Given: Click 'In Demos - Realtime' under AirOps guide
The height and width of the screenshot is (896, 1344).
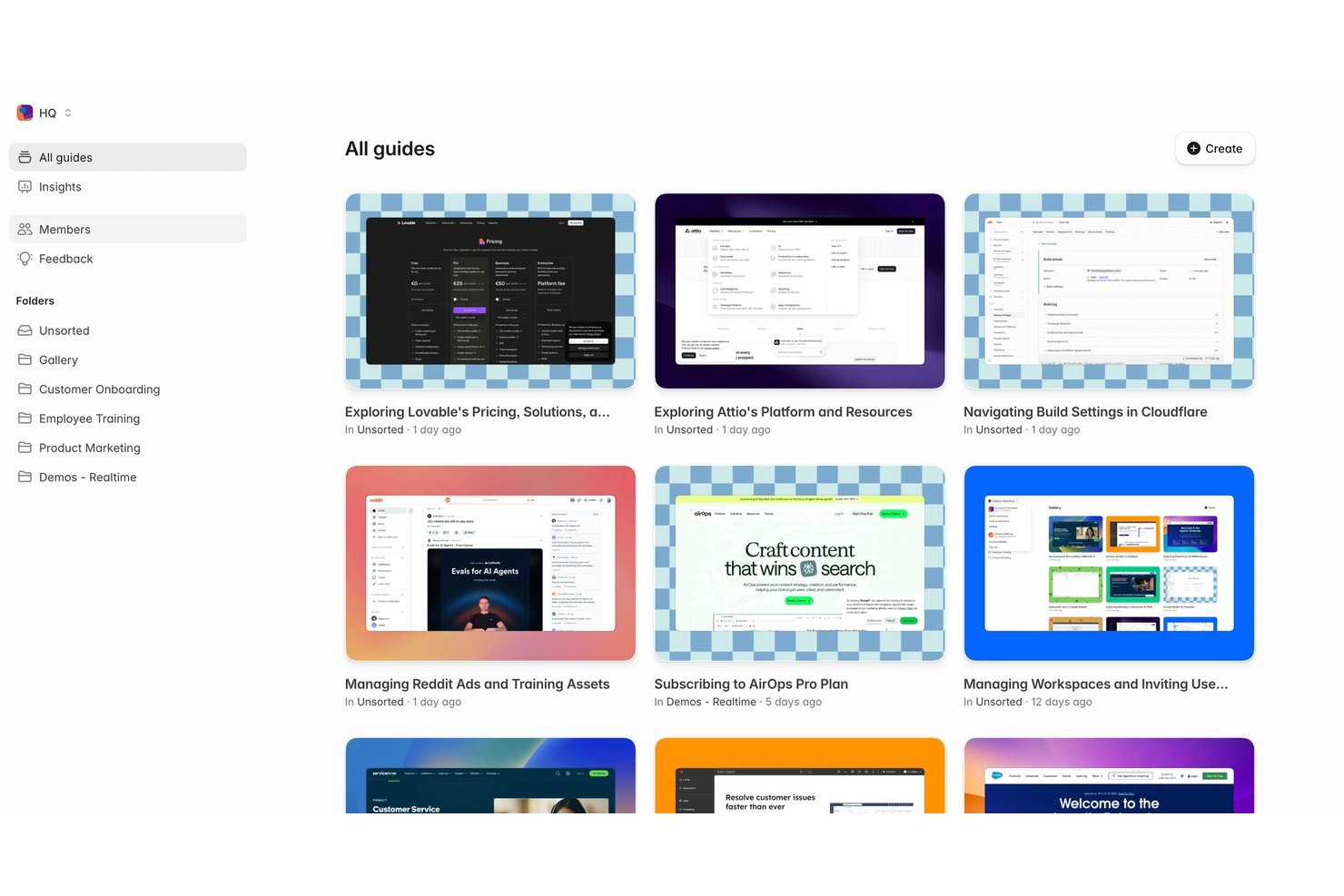Looking at the screenshot, I should point(706,702).
